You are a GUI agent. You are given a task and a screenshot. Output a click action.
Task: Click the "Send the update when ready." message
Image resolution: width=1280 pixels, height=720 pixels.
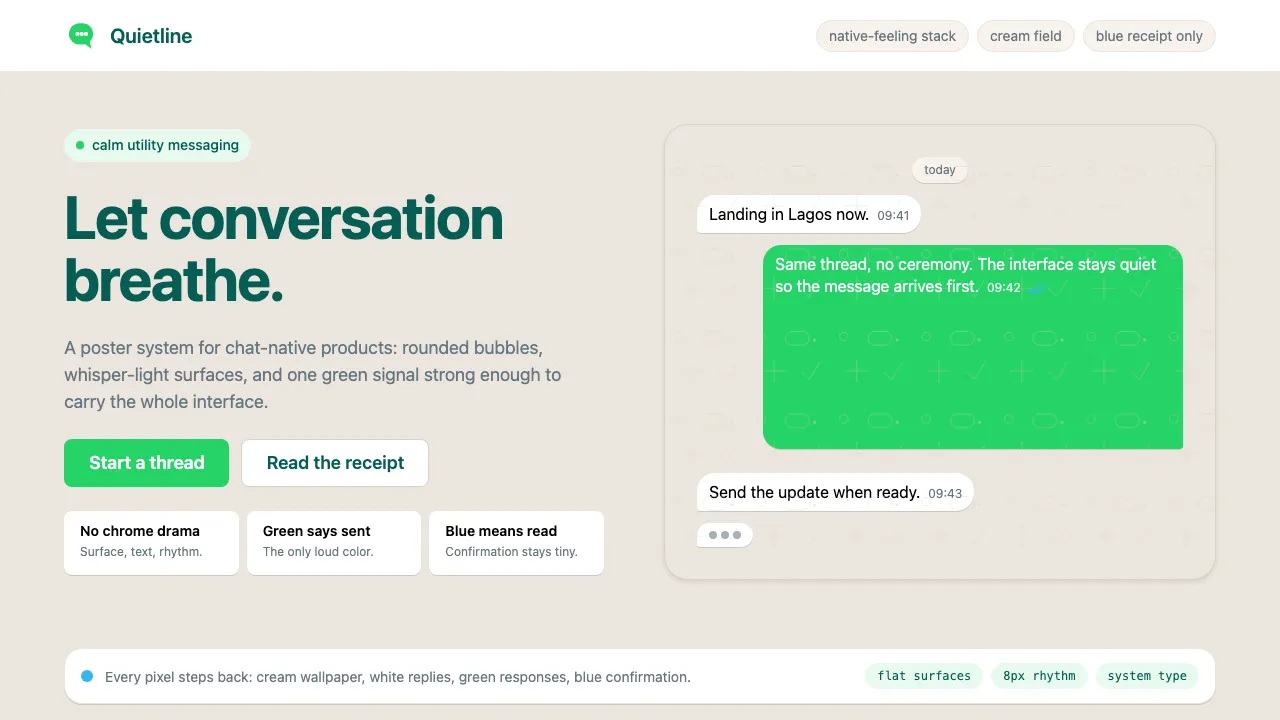click(x=835, y=492)
